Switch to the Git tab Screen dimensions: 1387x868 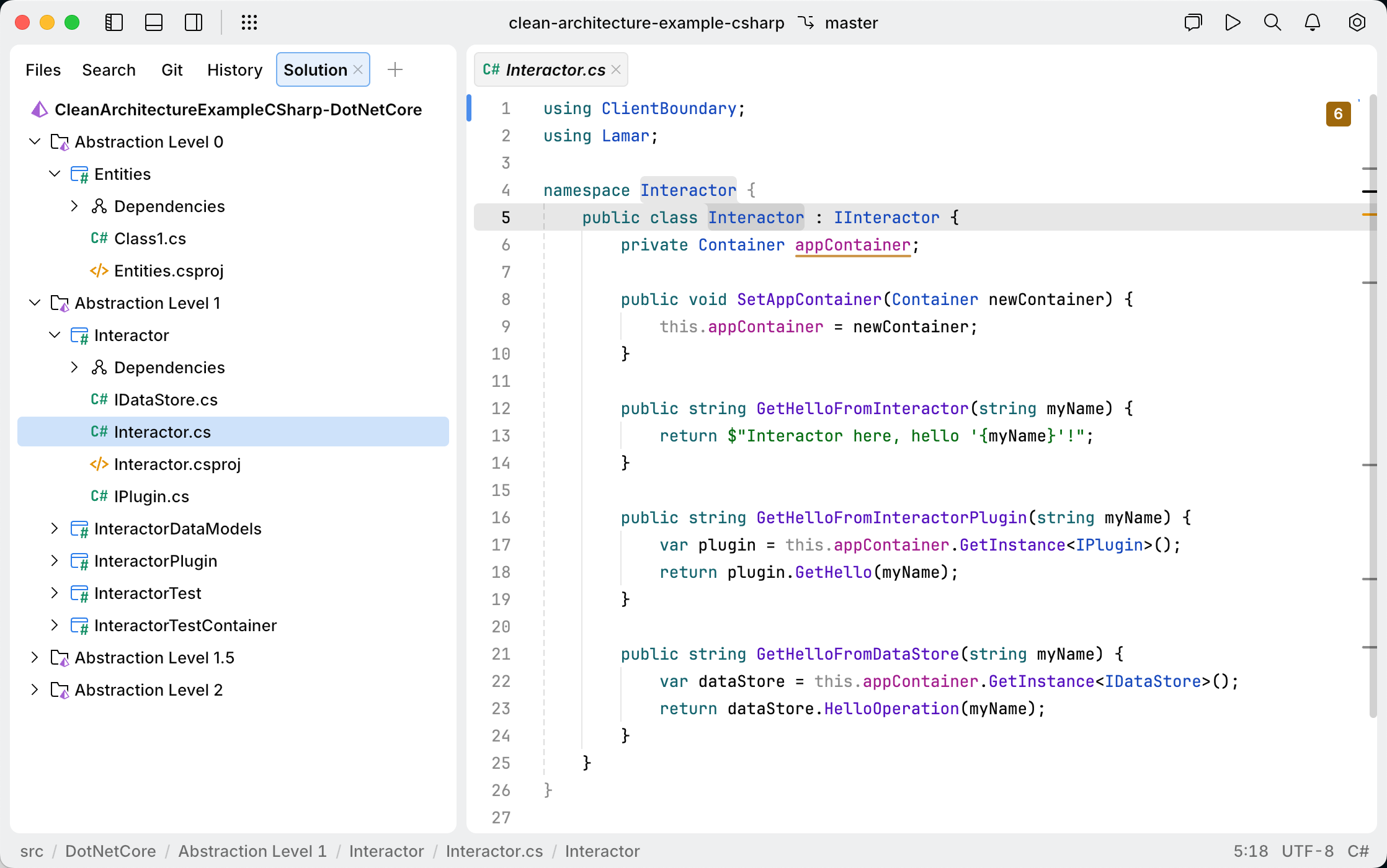click(172, 69)
